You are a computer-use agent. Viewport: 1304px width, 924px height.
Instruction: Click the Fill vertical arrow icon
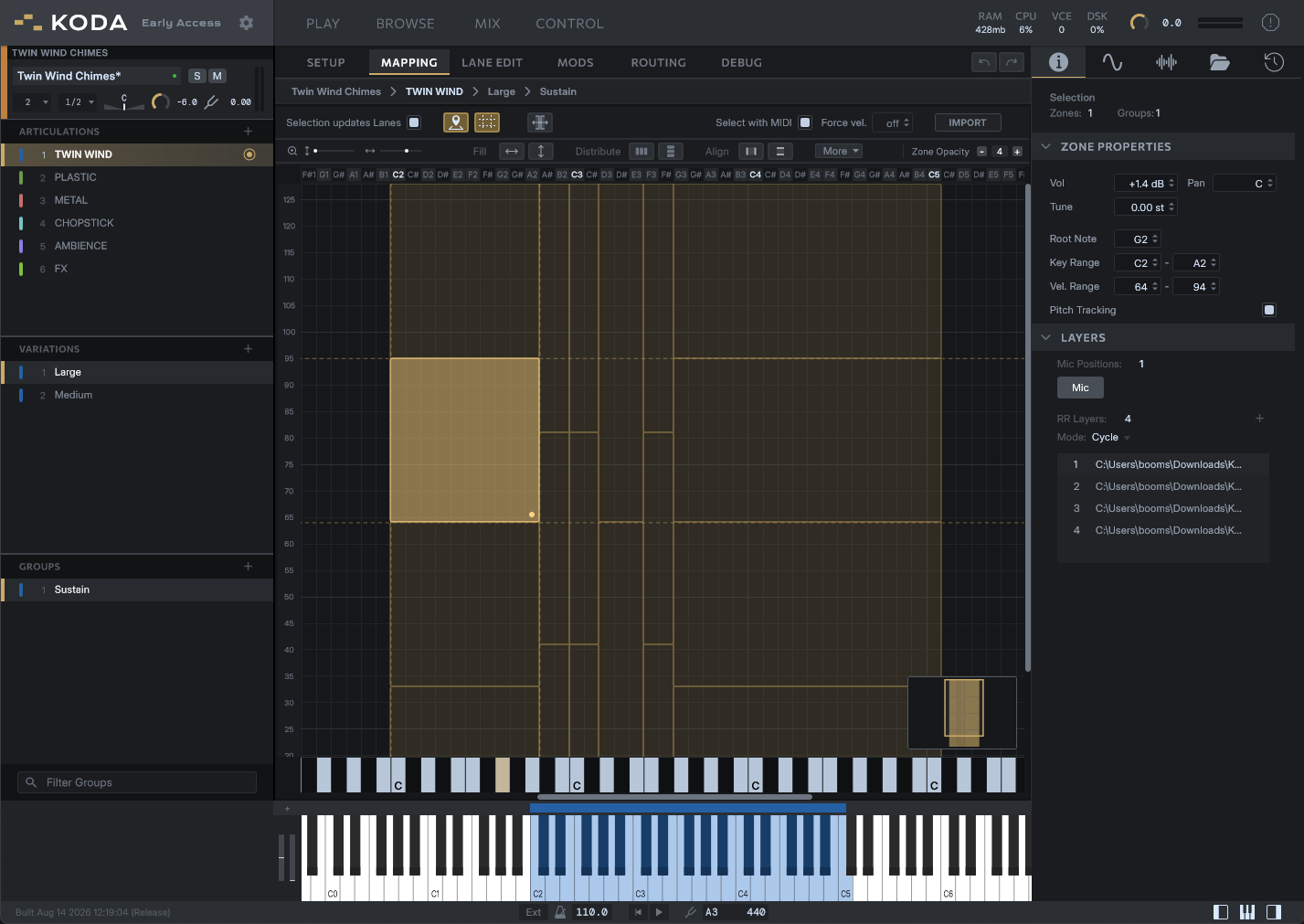pos(541,152)
